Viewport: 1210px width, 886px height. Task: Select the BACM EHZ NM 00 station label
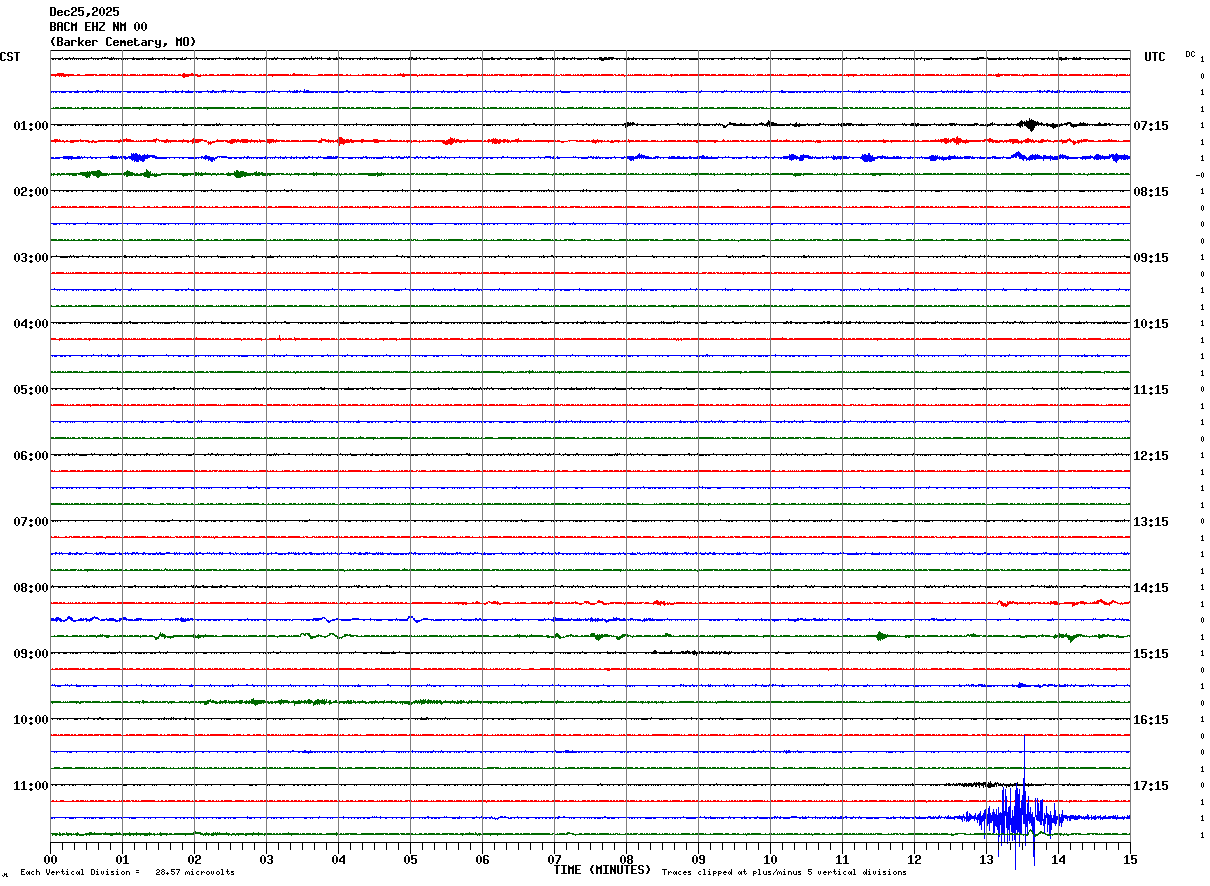click(98, 27)
